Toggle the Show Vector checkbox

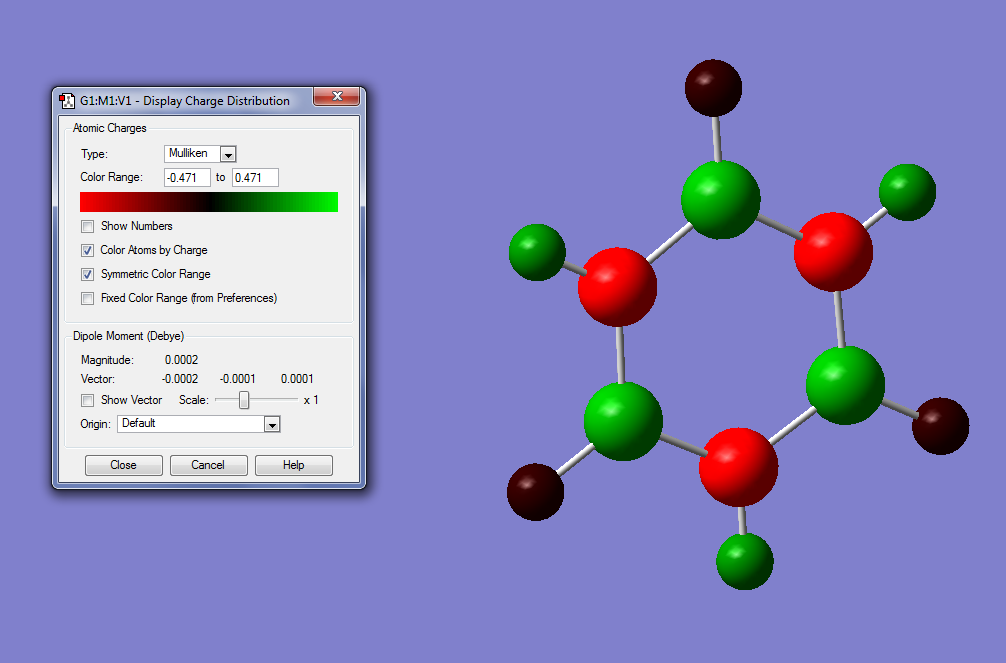[88, 400]
